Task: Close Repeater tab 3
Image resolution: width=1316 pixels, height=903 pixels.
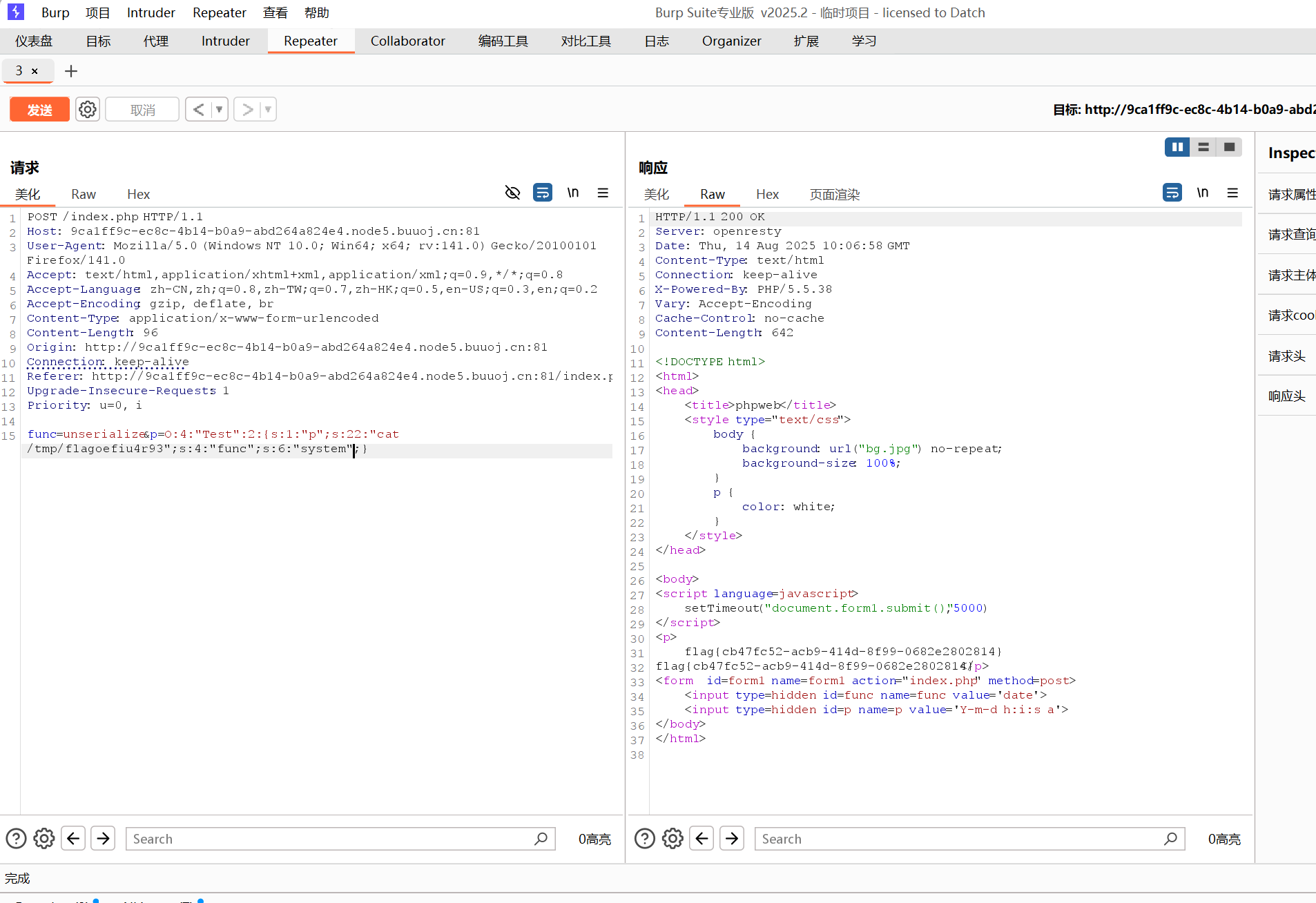Action: [x=35, y=71]
